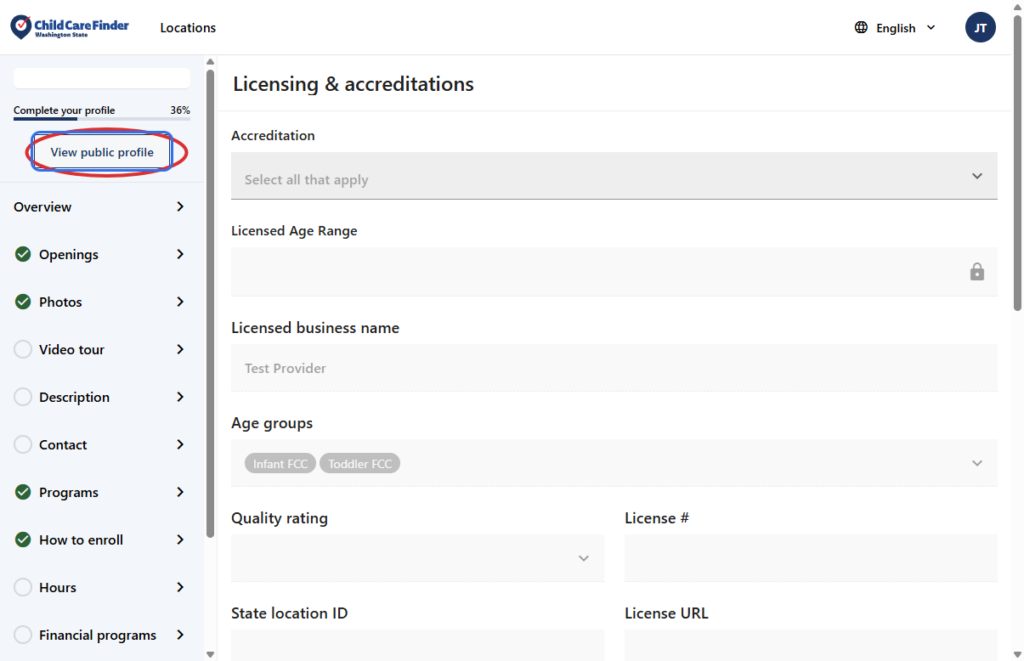Open the JT user avatar menu
1024x661 pixels.
tap(980, 28)
